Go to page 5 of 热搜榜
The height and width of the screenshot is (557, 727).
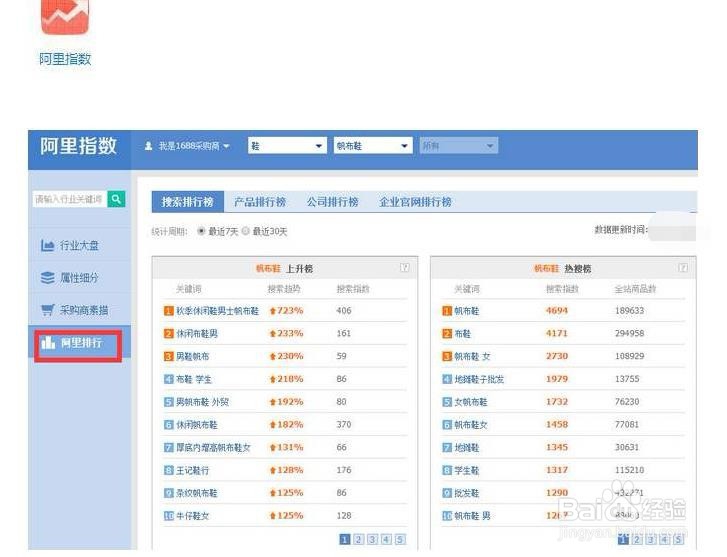coord(678,539)
